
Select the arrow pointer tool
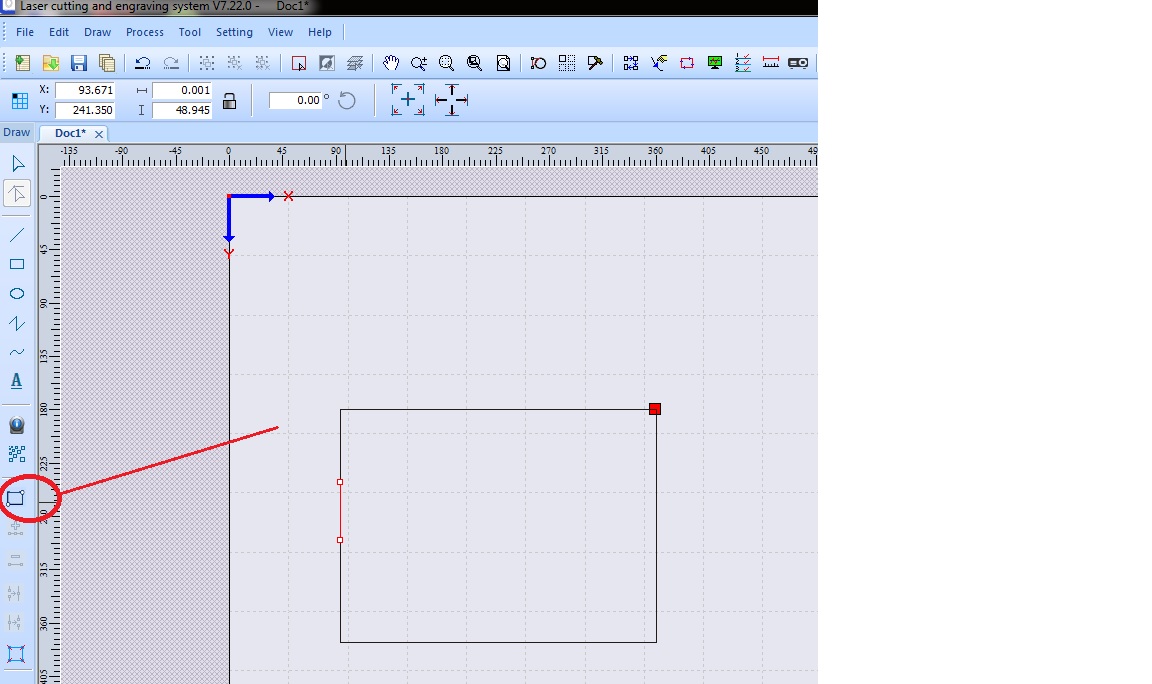pyautogui.click(x=17, y=163)
